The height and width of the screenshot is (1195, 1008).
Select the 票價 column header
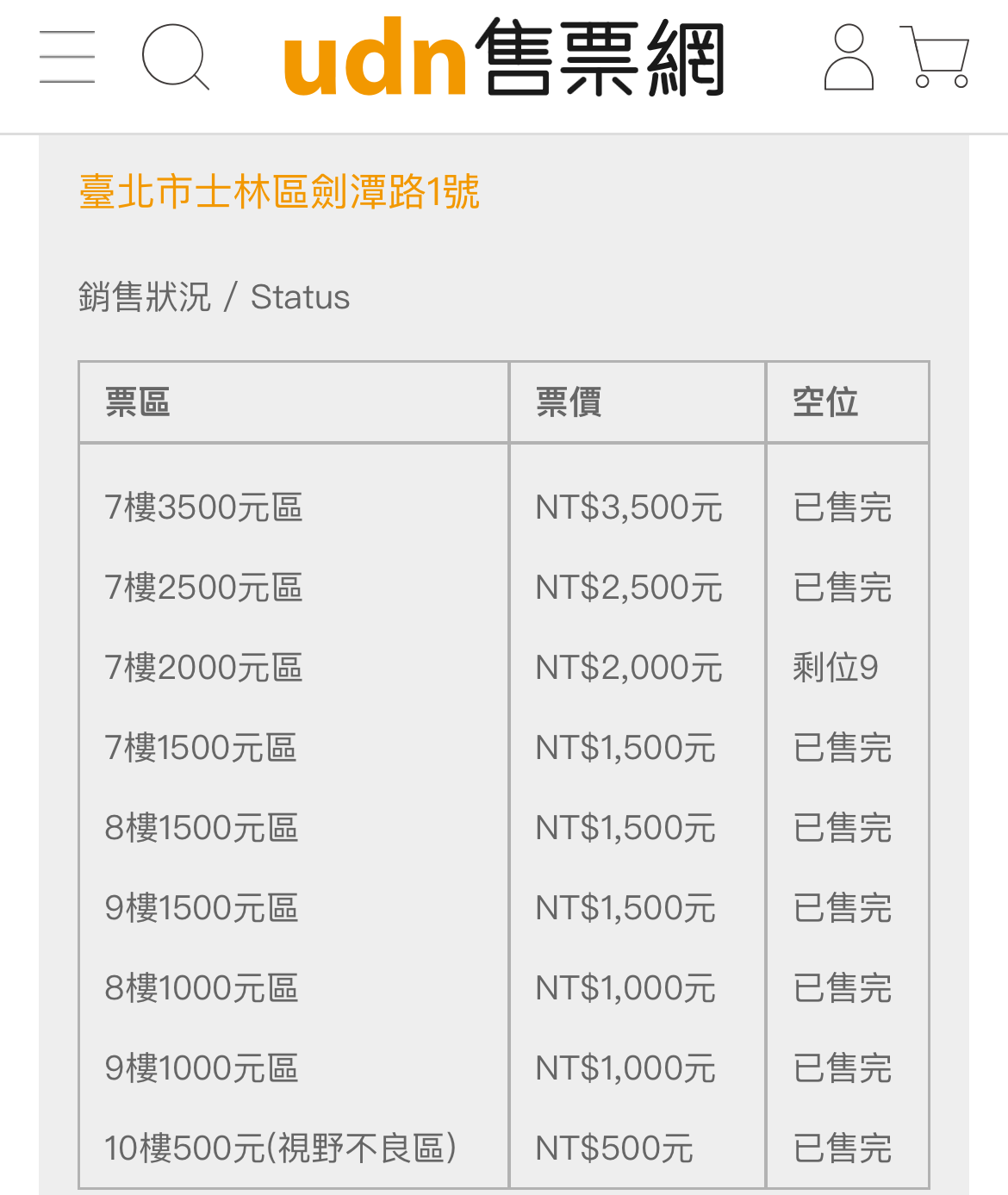(569, 402)
